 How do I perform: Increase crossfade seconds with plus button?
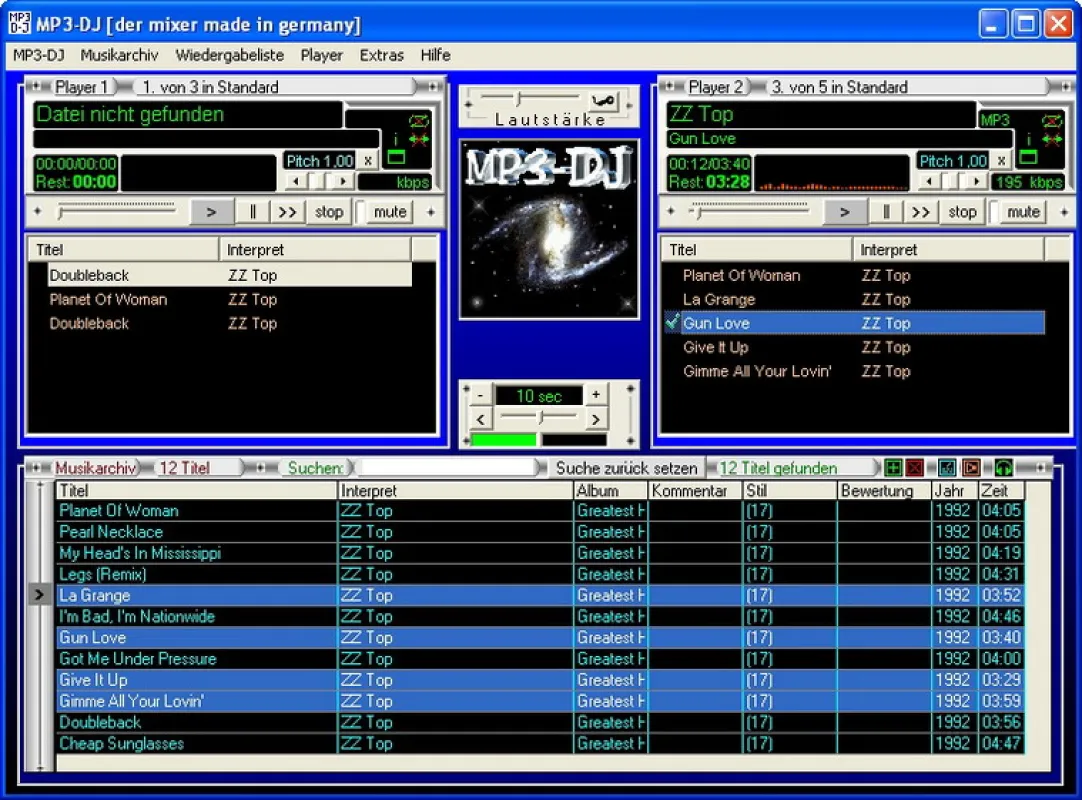(x=596, y=395)
